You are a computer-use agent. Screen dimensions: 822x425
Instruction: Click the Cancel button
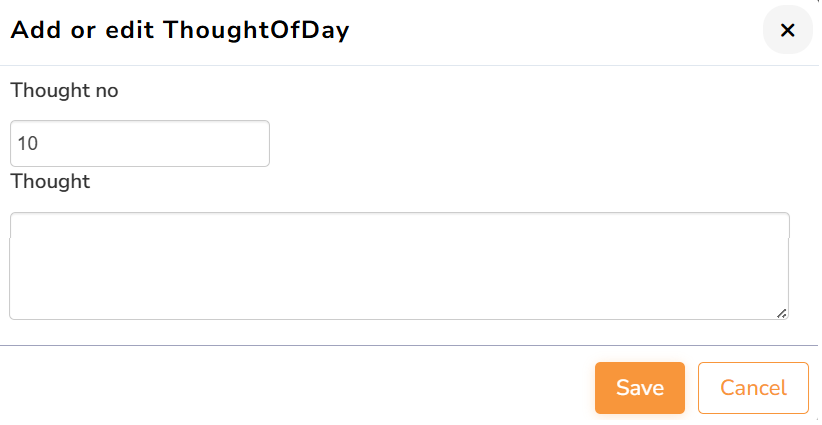click(753, 388)
